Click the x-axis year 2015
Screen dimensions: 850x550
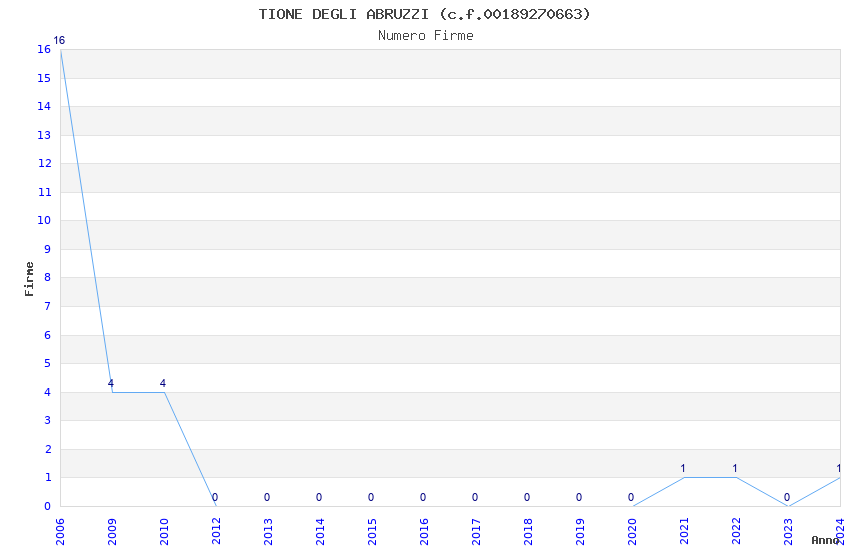pos(372,531)
